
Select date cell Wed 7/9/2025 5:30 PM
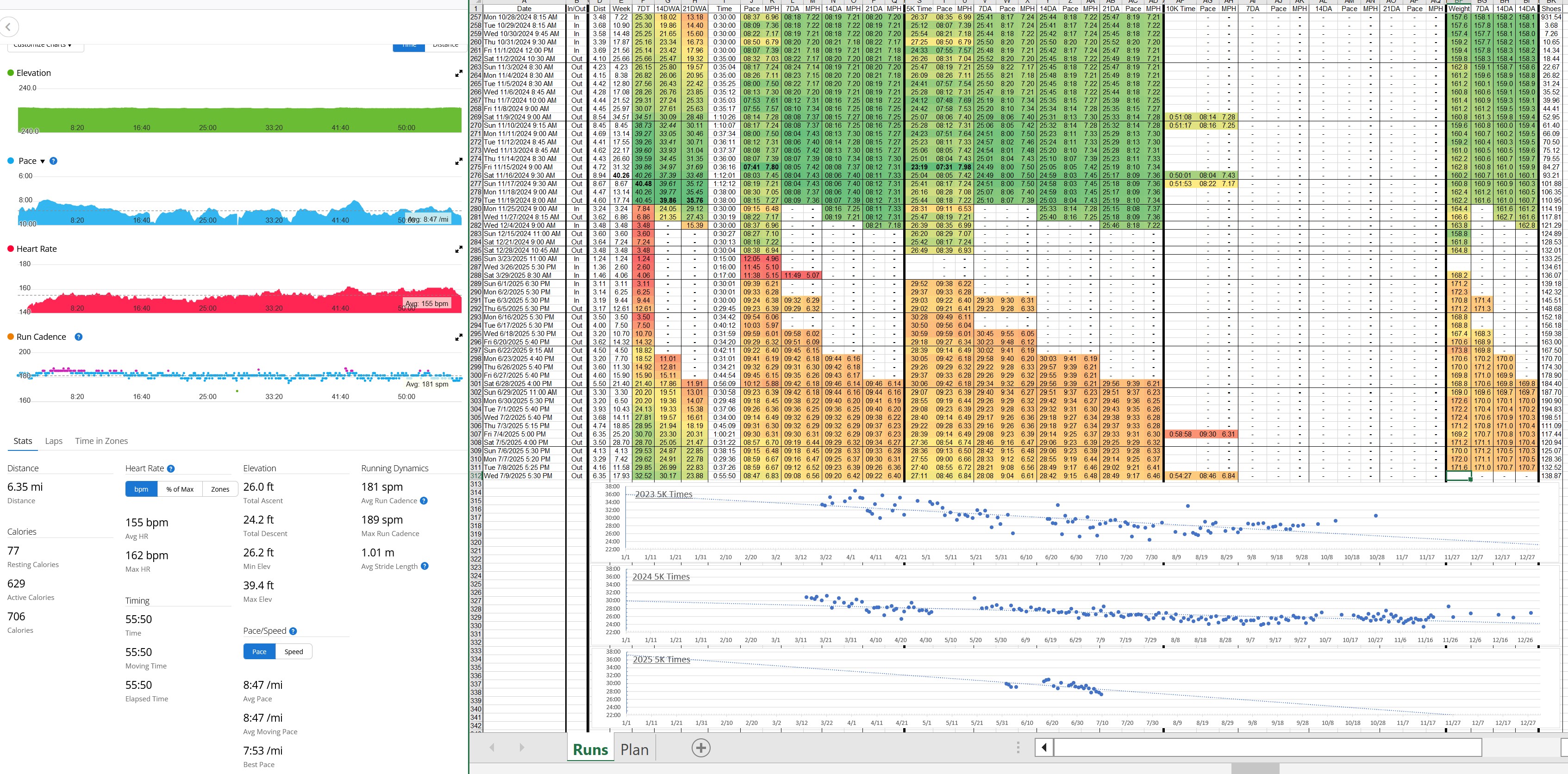point(524,476)
